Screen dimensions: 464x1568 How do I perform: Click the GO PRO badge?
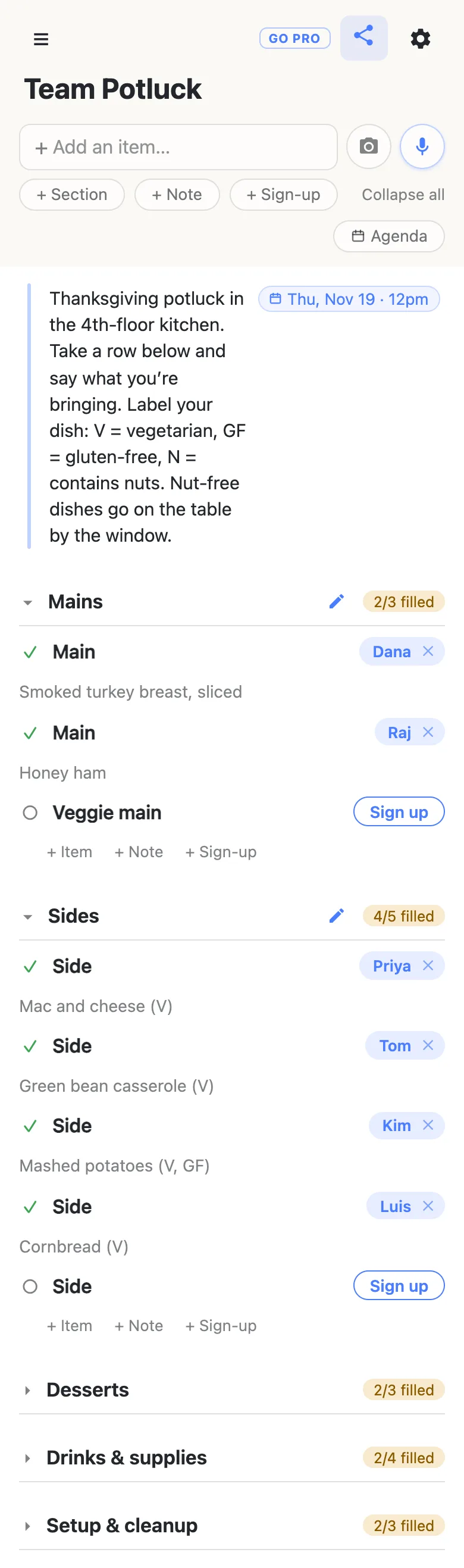point(295,38)
